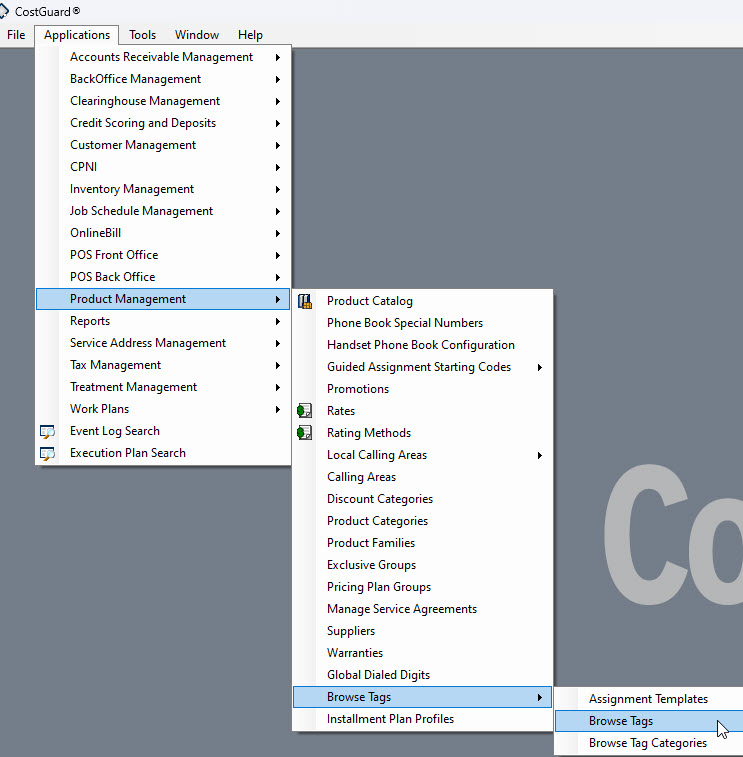The height and width of the screenshot is (757, 743).
Task: Click the arrow beside Browse Tags
Action: [x=540, y=697]
